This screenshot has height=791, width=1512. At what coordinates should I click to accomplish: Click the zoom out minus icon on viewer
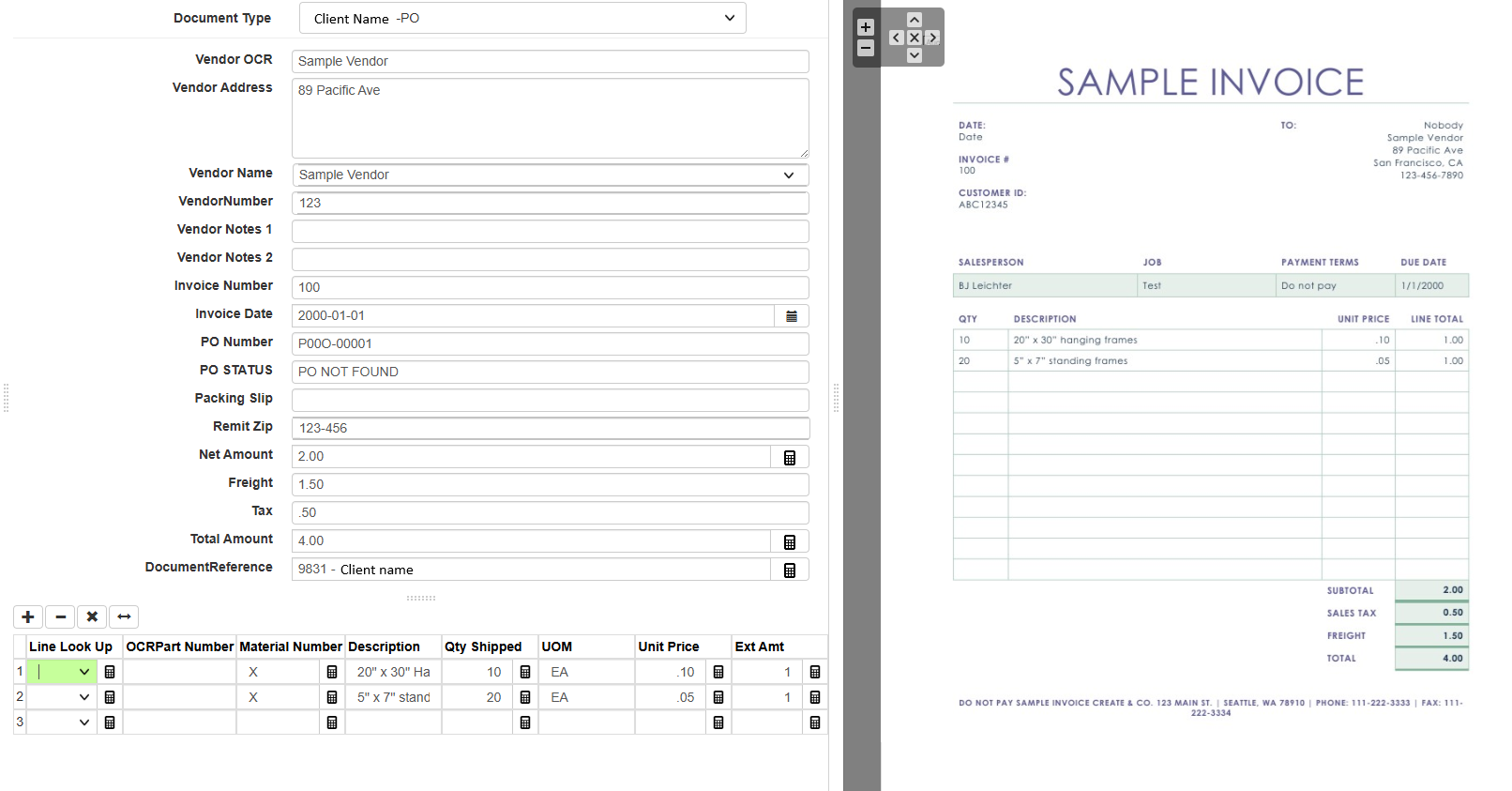tap(866, 48)
